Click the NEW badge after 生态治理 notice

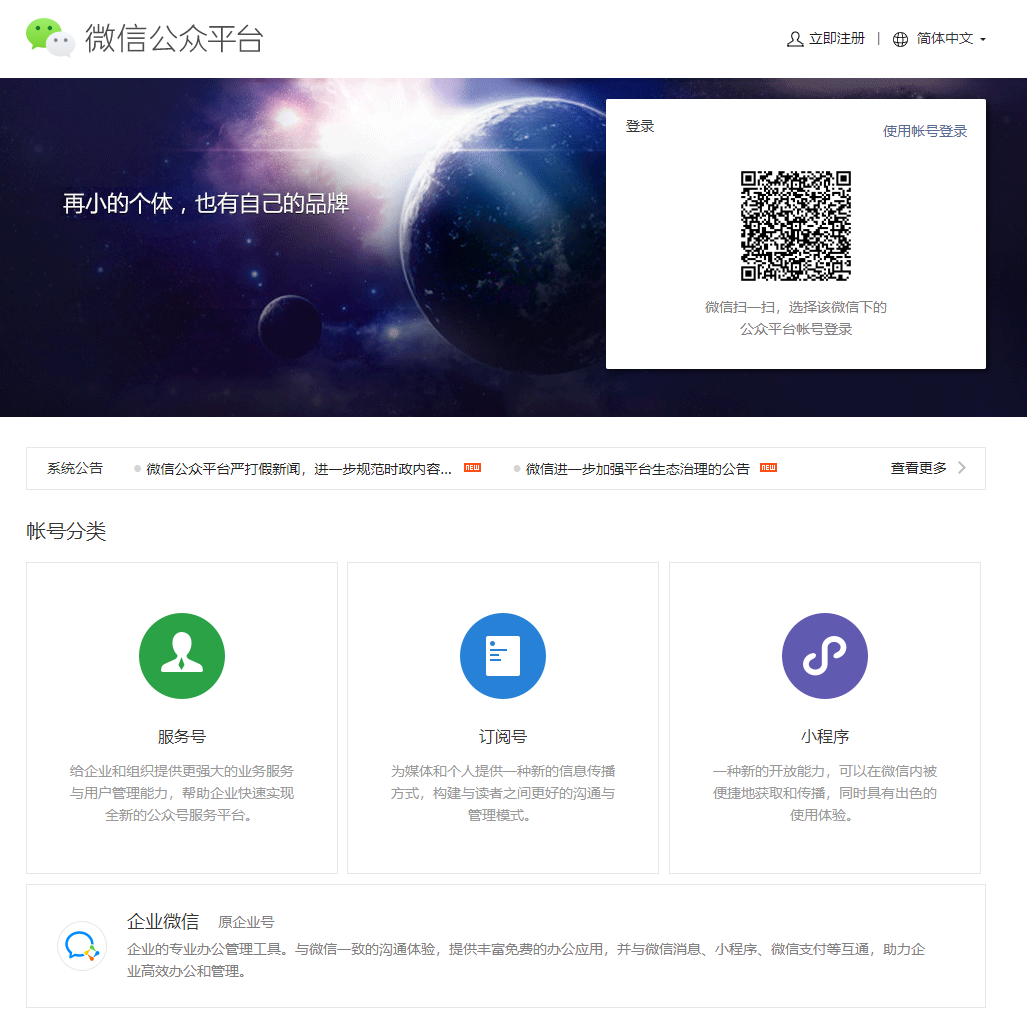click(x=768, y=468)
